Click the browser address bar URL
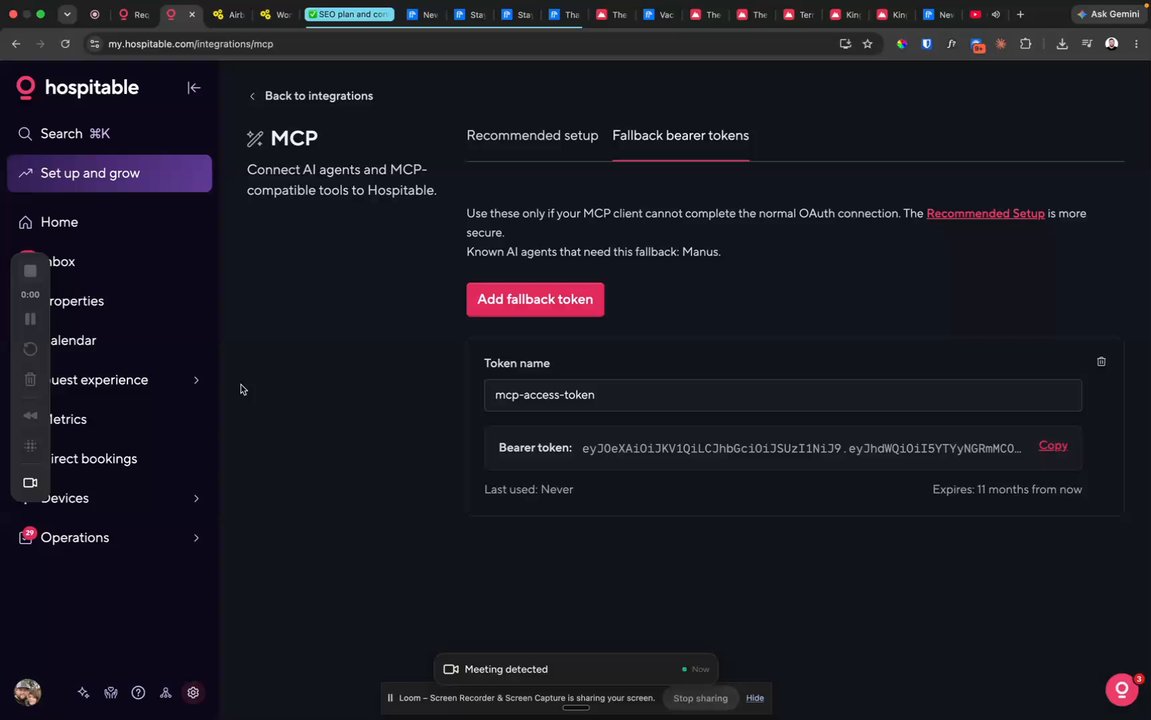Viewport: 1151px width, 720px height. [191, 44]
